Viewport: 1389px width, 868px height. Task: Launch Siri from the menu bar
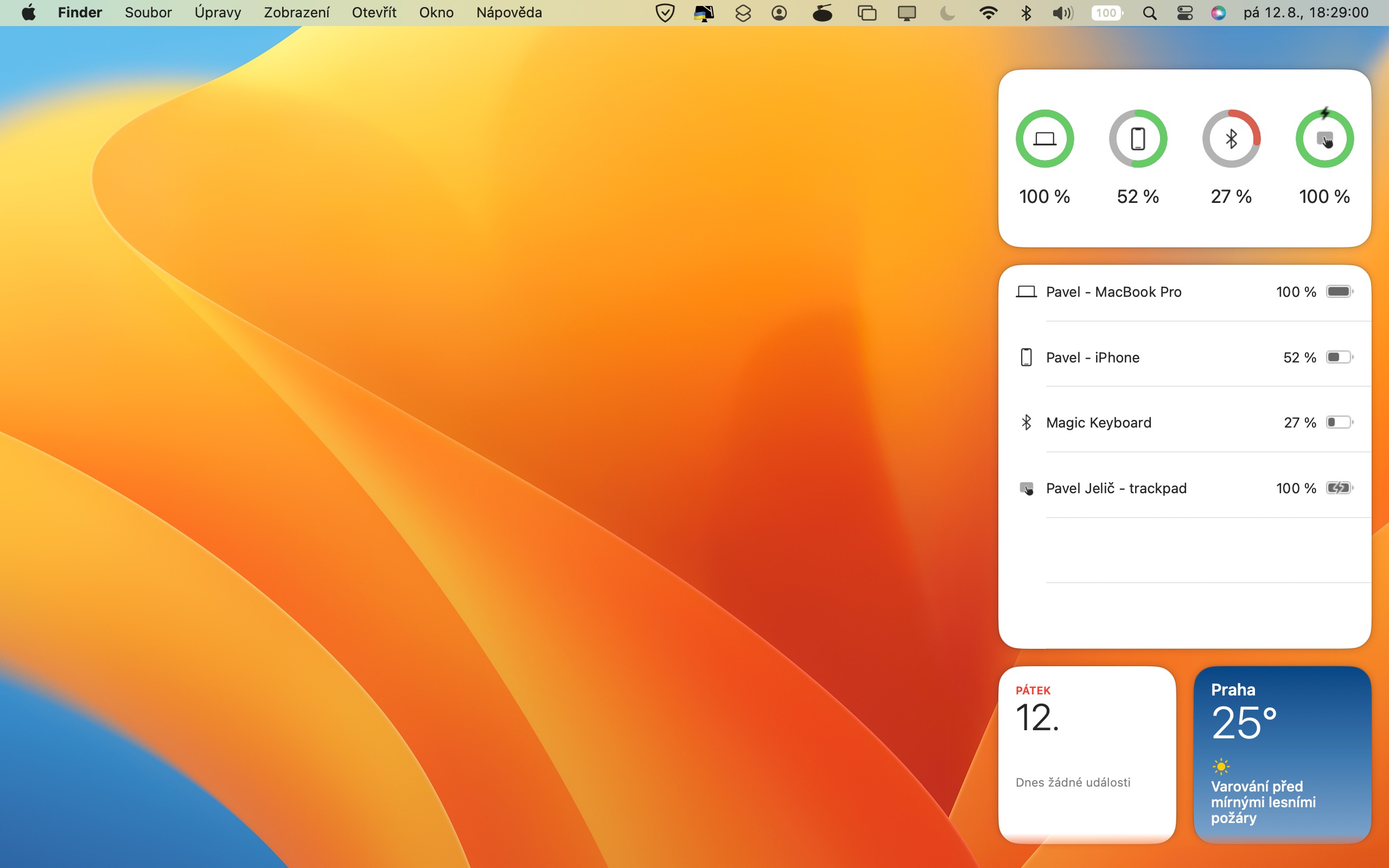(x=1218, y=12)
